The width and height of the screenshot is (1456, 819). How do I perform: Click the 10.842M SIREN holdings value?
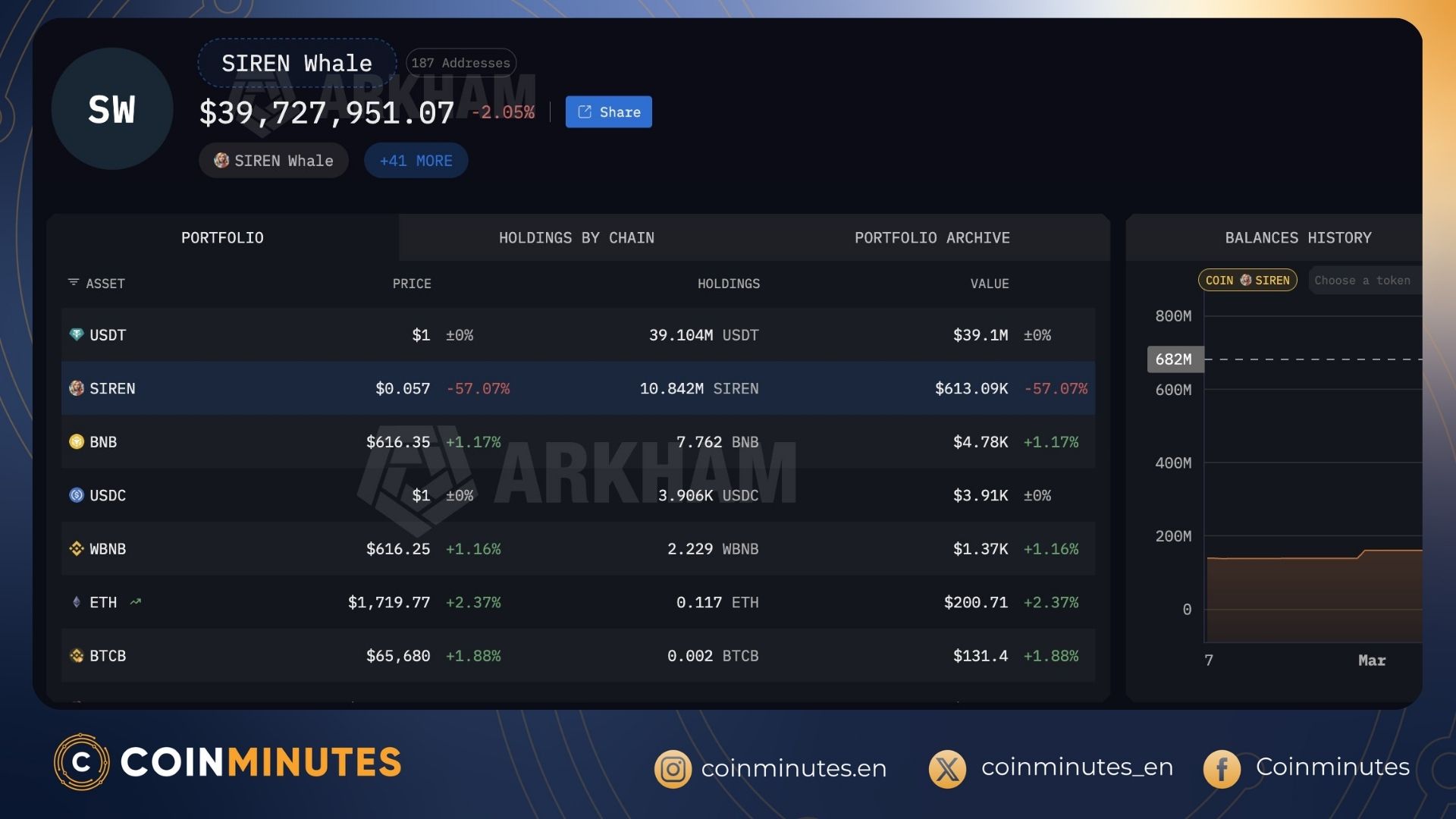699,388
